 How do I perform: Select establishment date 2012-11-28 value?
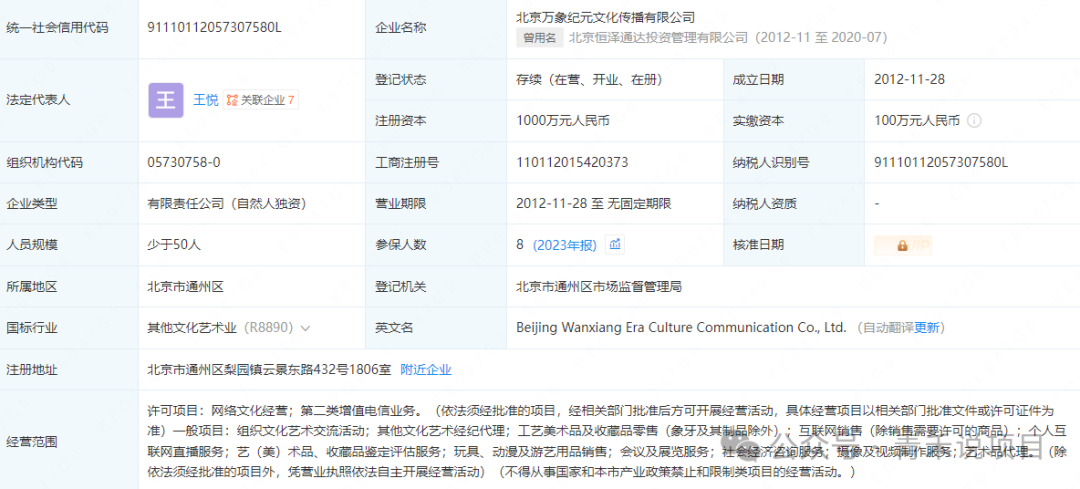click(909, 80)
